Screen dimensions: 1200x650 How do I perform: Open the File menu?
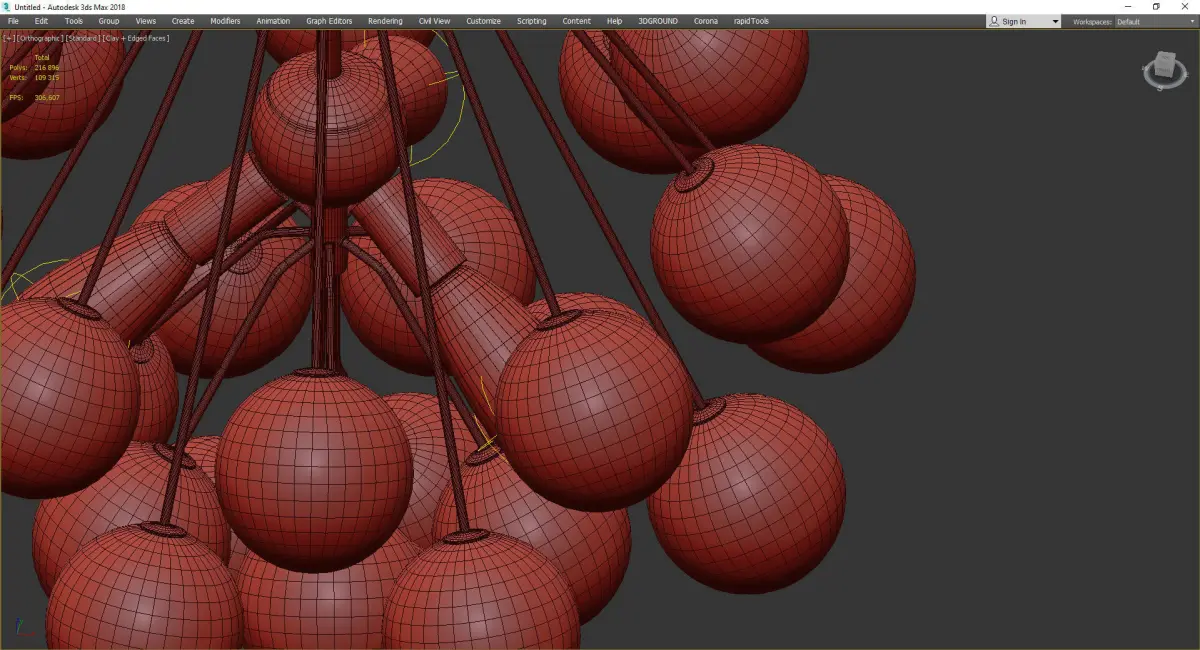(x=13, y=21)
